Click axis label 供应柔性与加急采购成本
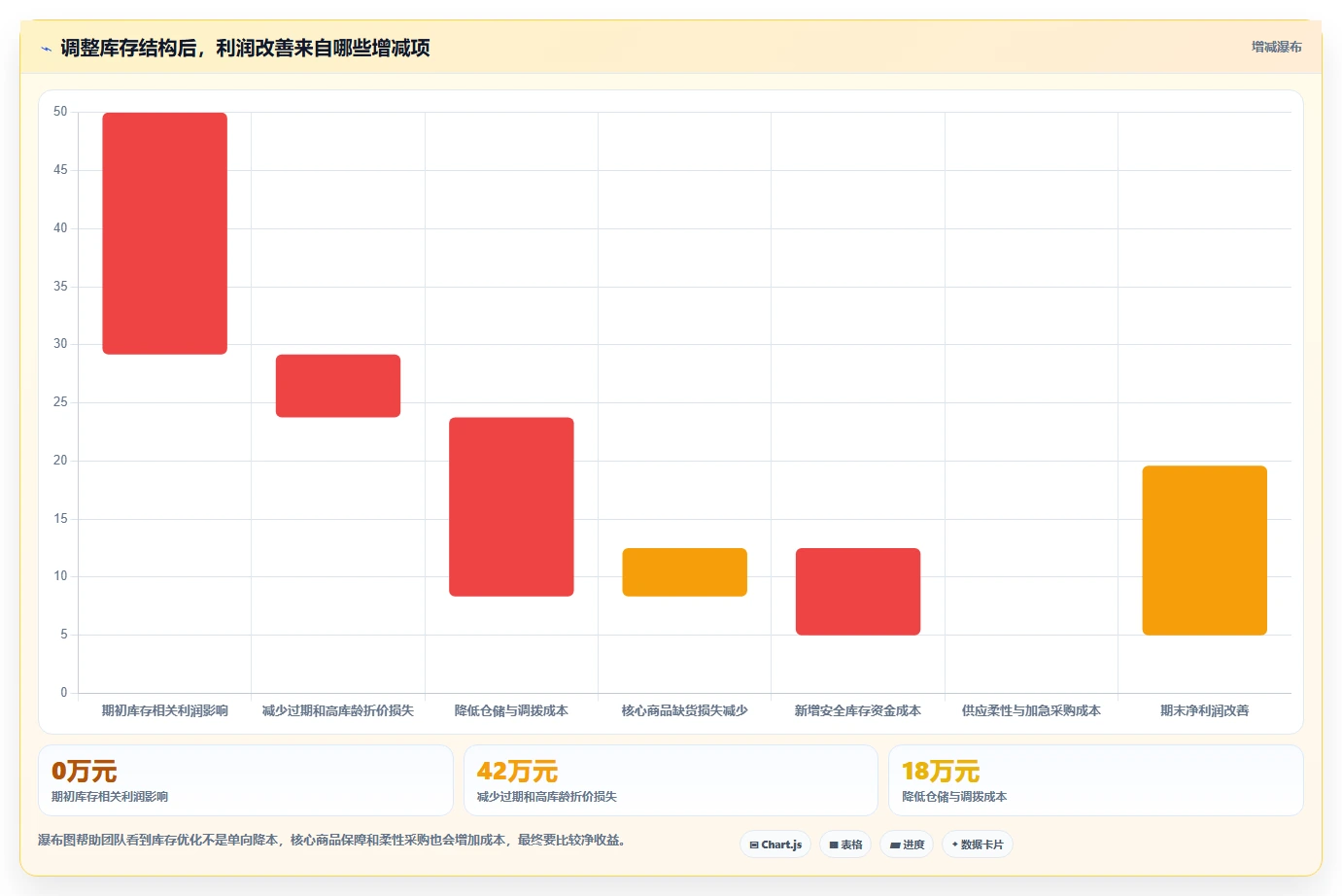This screenshot has height=896, width=1342. point(1031,710)
